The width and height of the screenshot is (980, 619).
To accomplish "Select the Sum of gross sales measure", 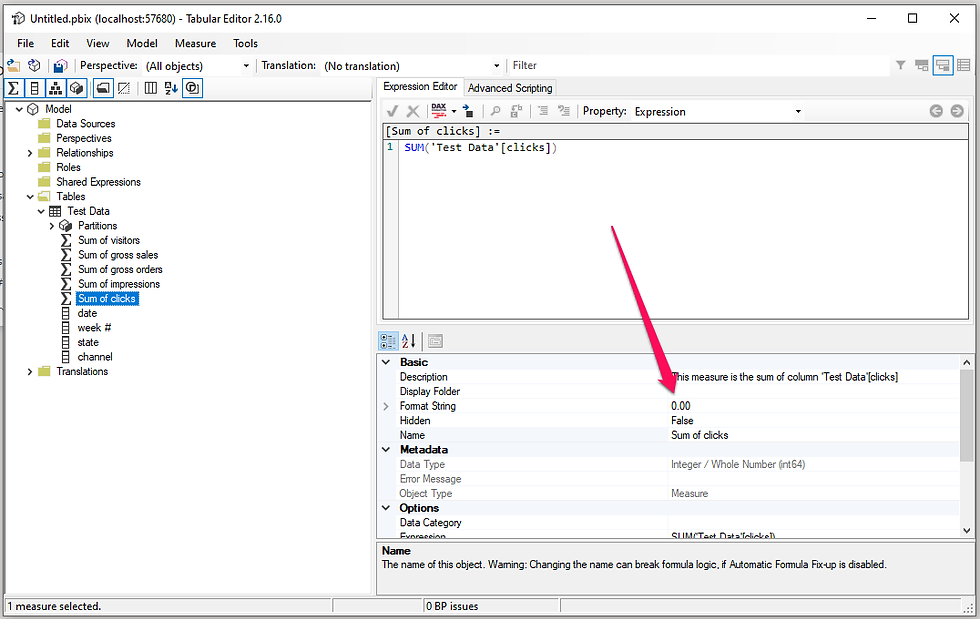I will 118,255.
